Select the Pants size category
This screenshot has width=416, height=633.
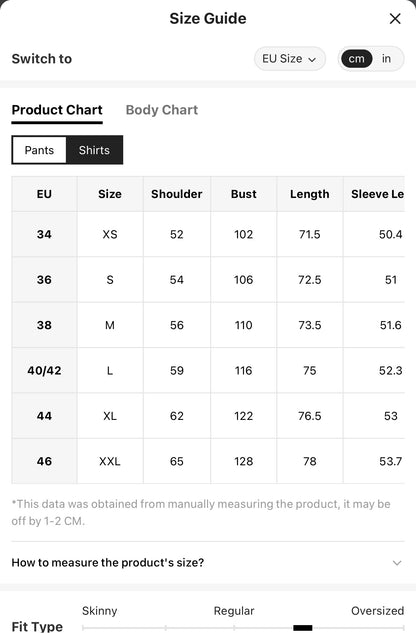[39, 150]
